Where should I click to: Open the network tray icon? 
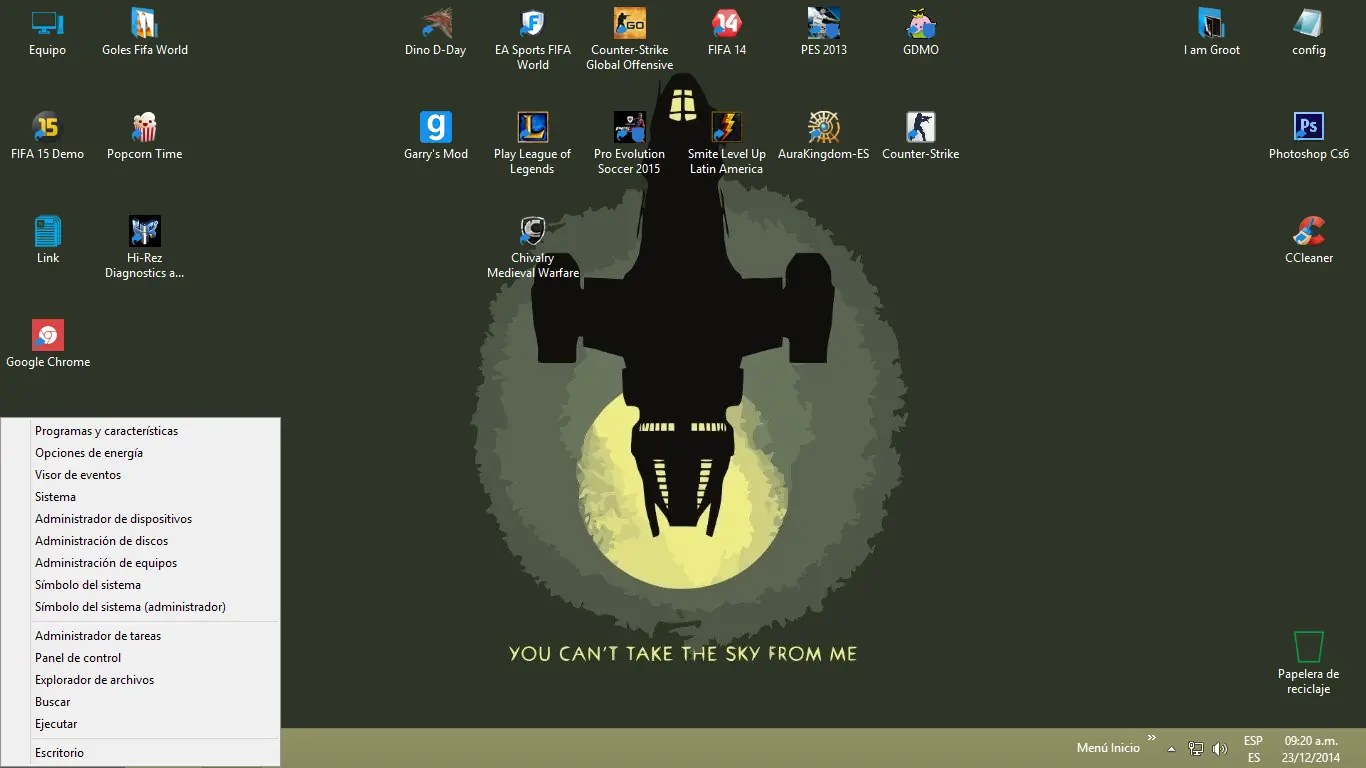[x=1195, y=748]
